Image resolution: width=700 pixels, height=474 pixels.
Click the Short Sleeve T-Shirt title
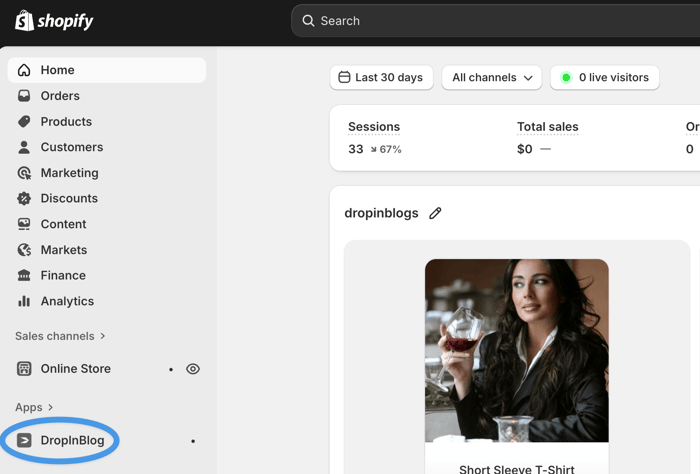517,469
